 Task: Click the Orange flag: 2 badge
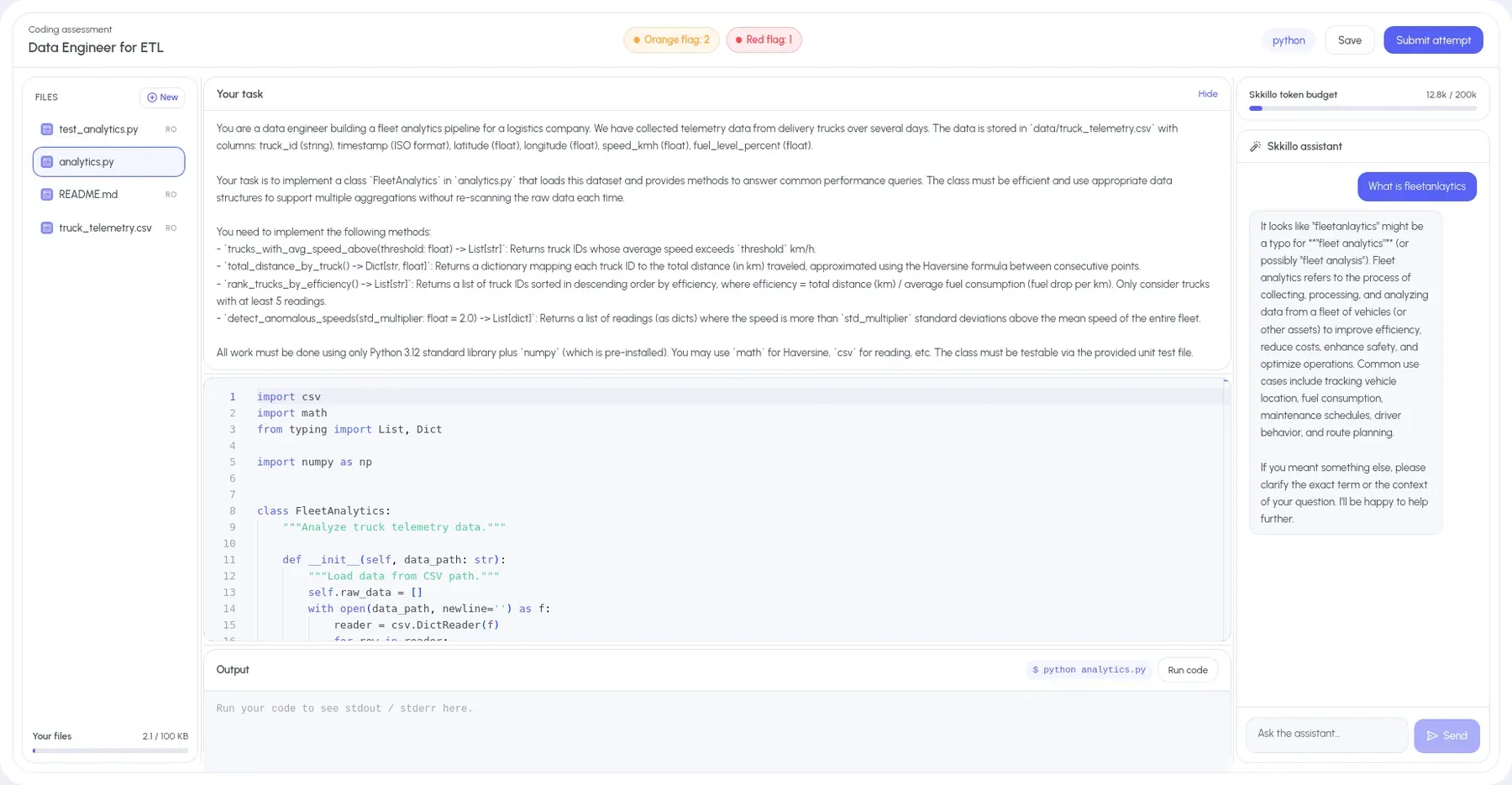coord(671,39)
